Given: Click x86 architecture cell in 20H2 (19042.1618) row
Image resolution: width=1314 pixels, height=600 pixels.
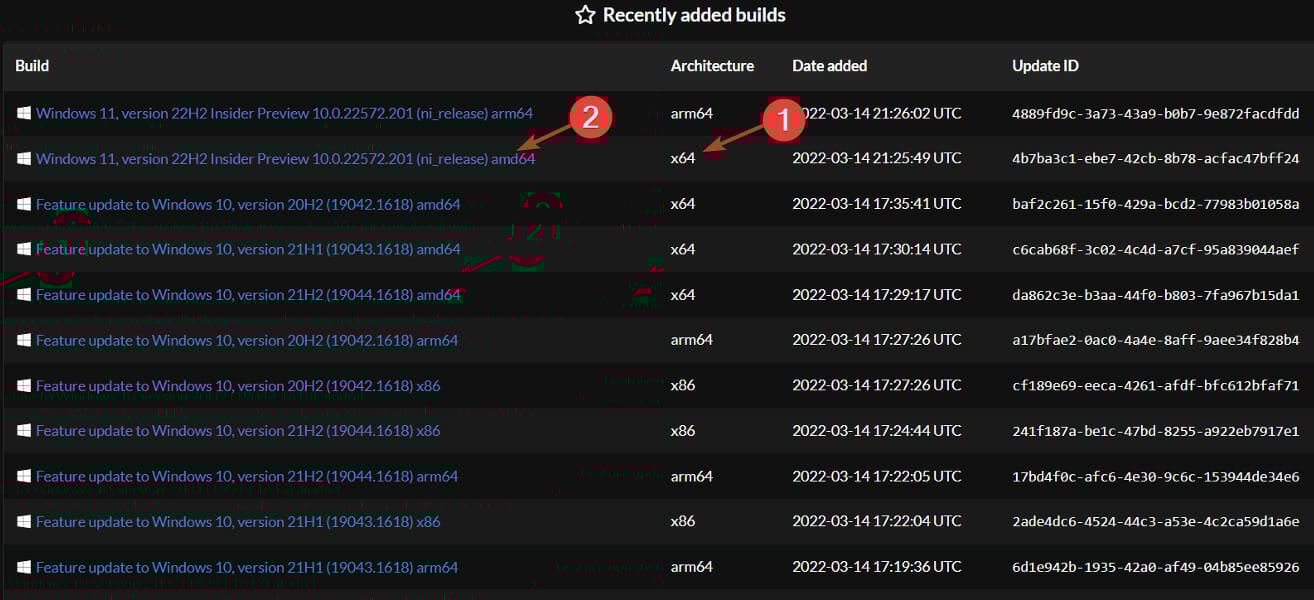Looking at the screenshot, I should (x=683, y=386).
